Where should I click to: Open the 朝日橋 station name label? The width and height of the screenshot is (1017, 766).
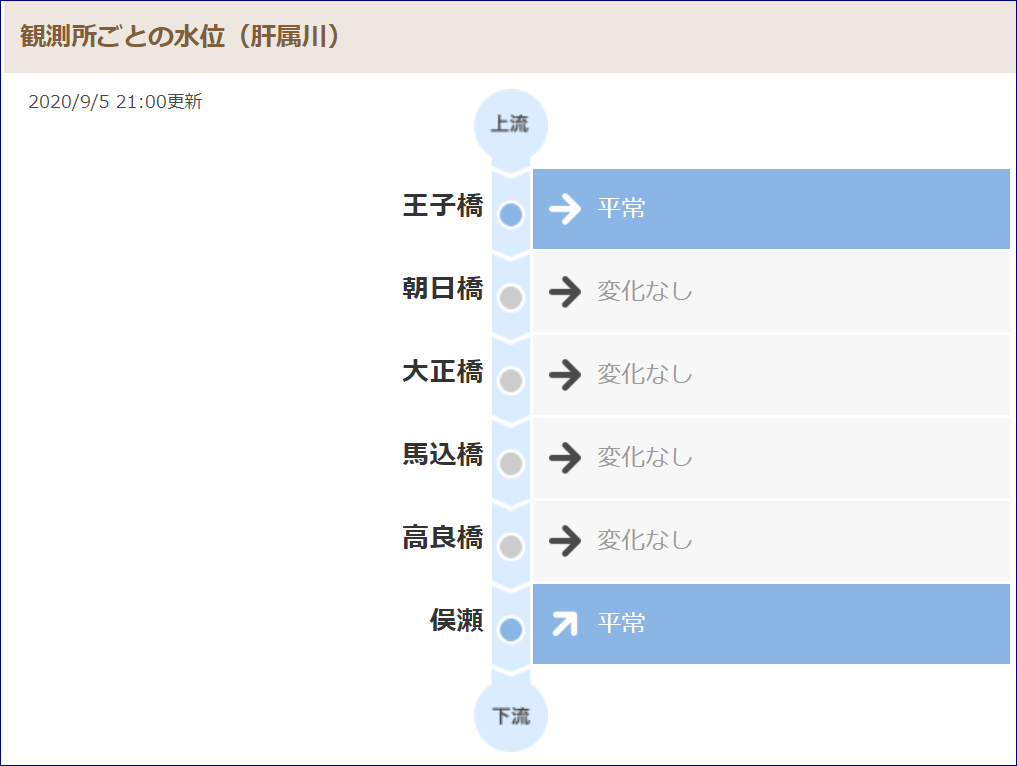[443, 289]
